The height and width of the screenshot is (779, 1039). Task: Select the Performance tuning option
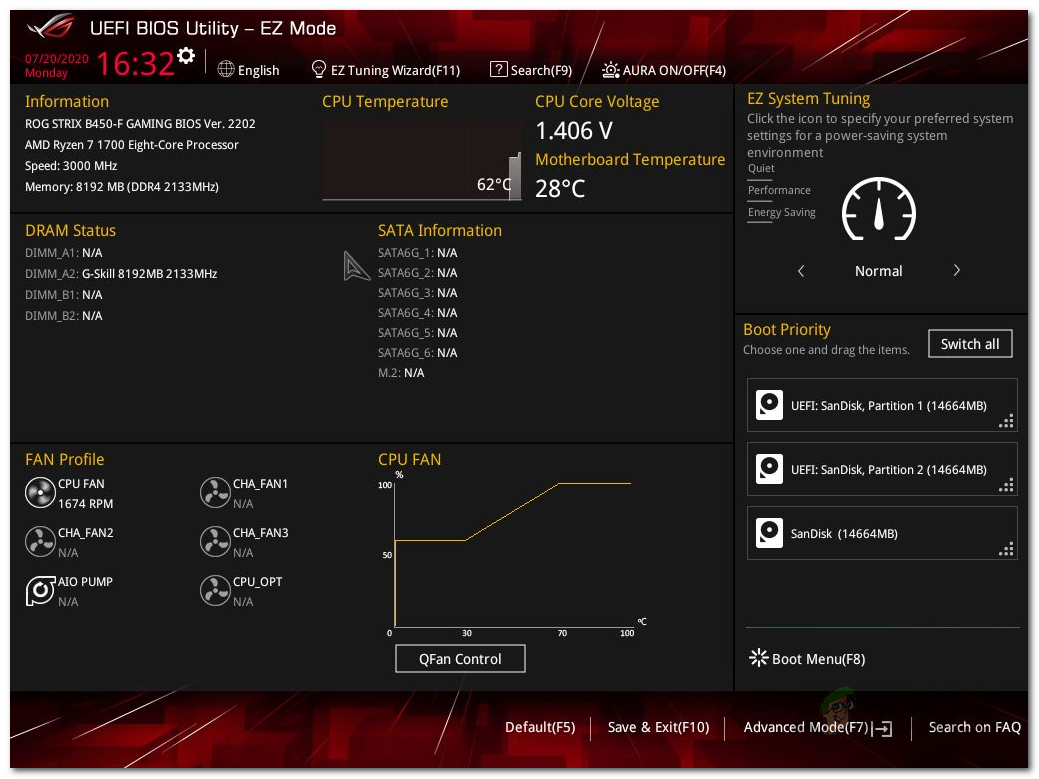[779, 190]
